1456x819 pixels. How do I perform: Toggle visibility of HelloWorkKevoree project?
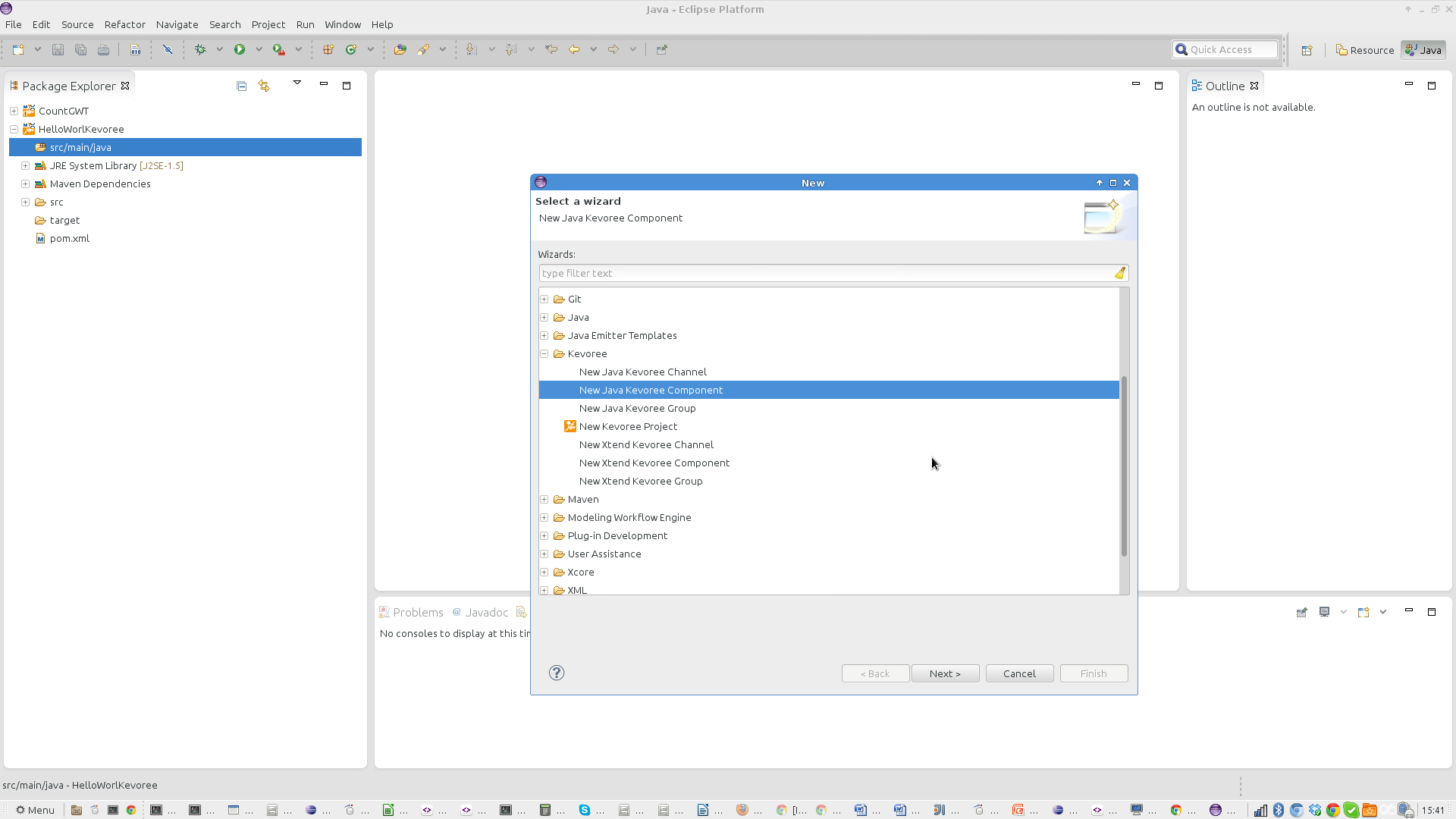[13, 128]
